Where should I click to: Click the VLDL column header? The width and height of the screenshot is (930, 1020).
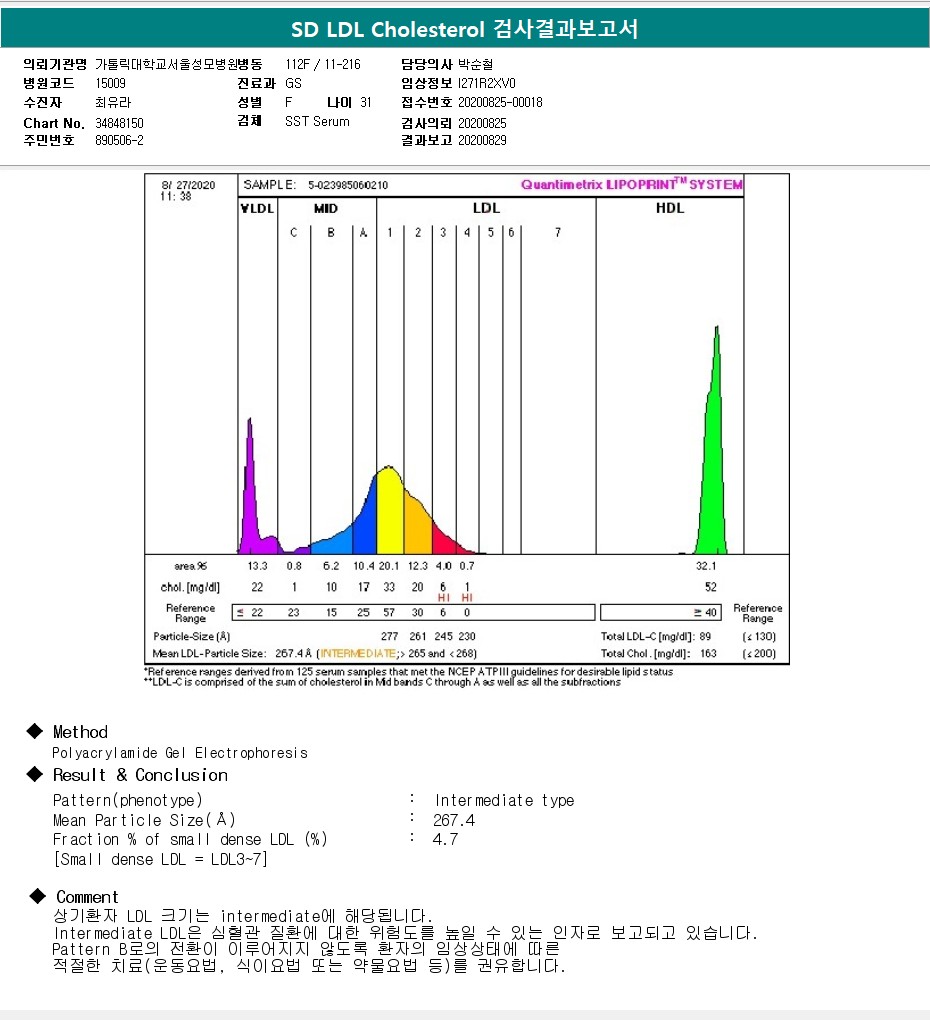click(258, 208)
